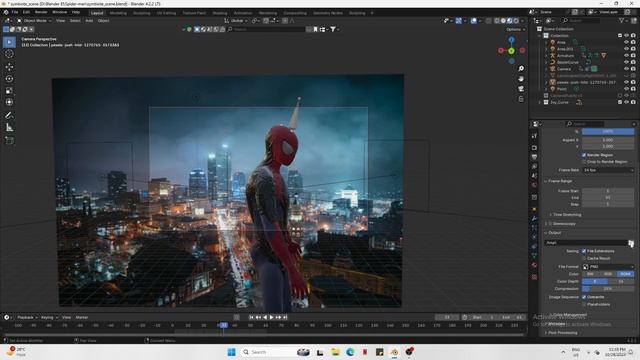Click the Compression percentage slider
Screen dimensions: 640x360
click(x=608, y=289)
